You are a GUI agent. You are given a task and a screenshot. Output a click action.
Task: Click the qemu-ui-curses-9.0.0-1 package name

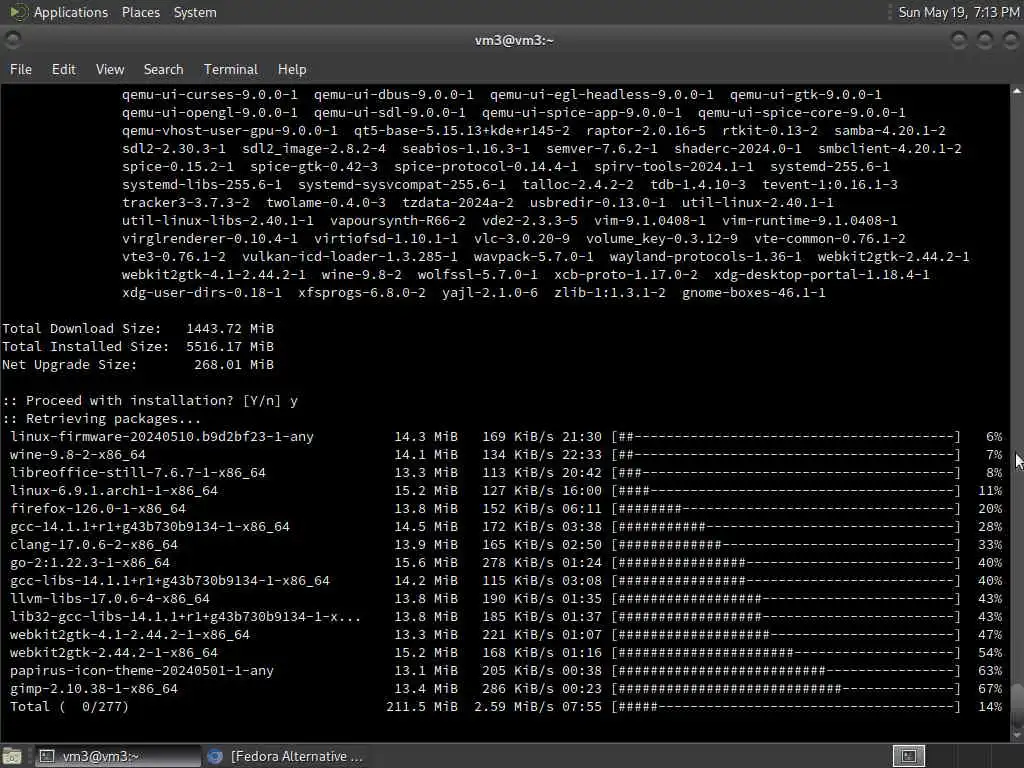210,95
